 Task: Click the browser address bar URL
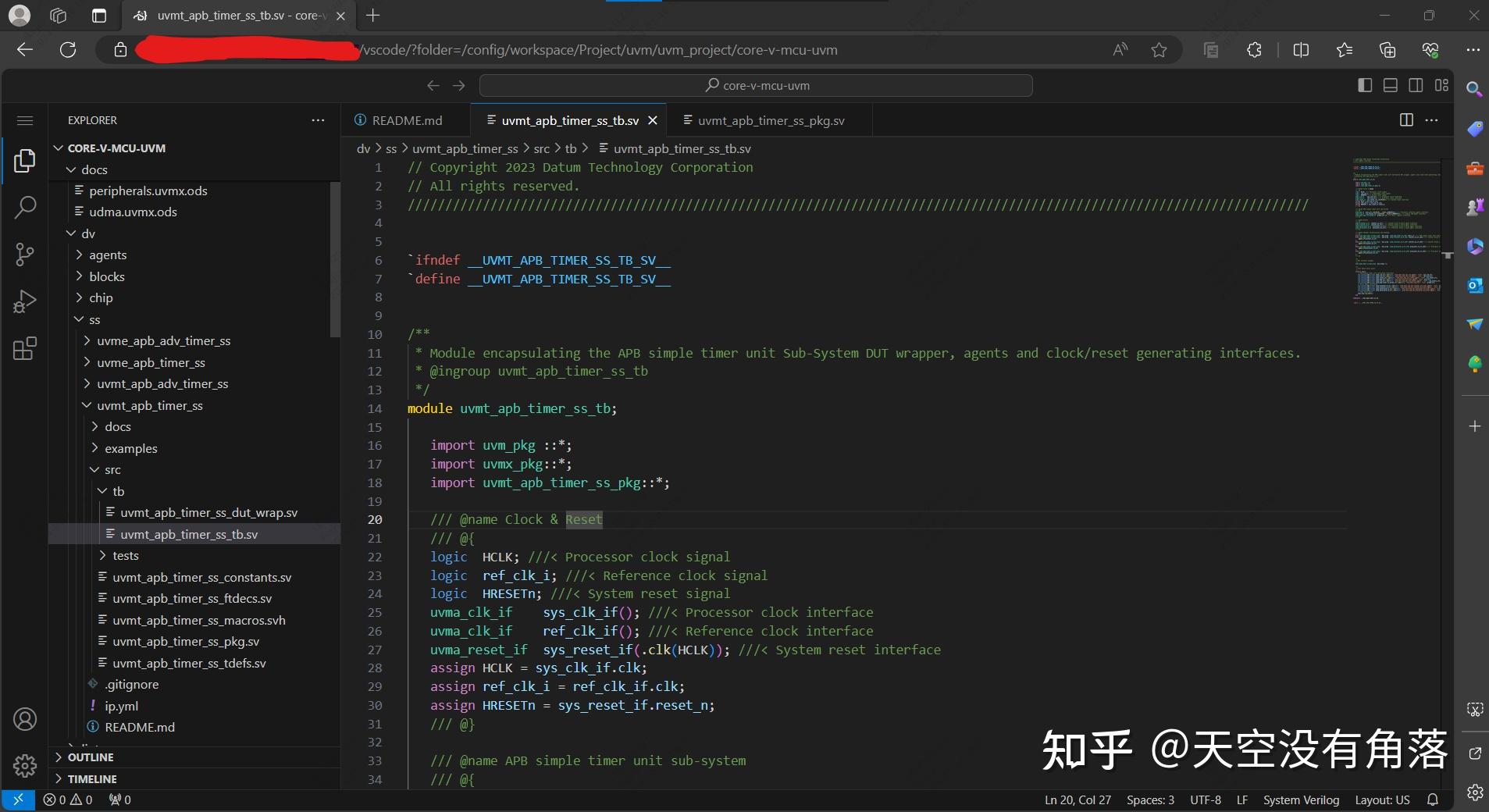[598, 50]
